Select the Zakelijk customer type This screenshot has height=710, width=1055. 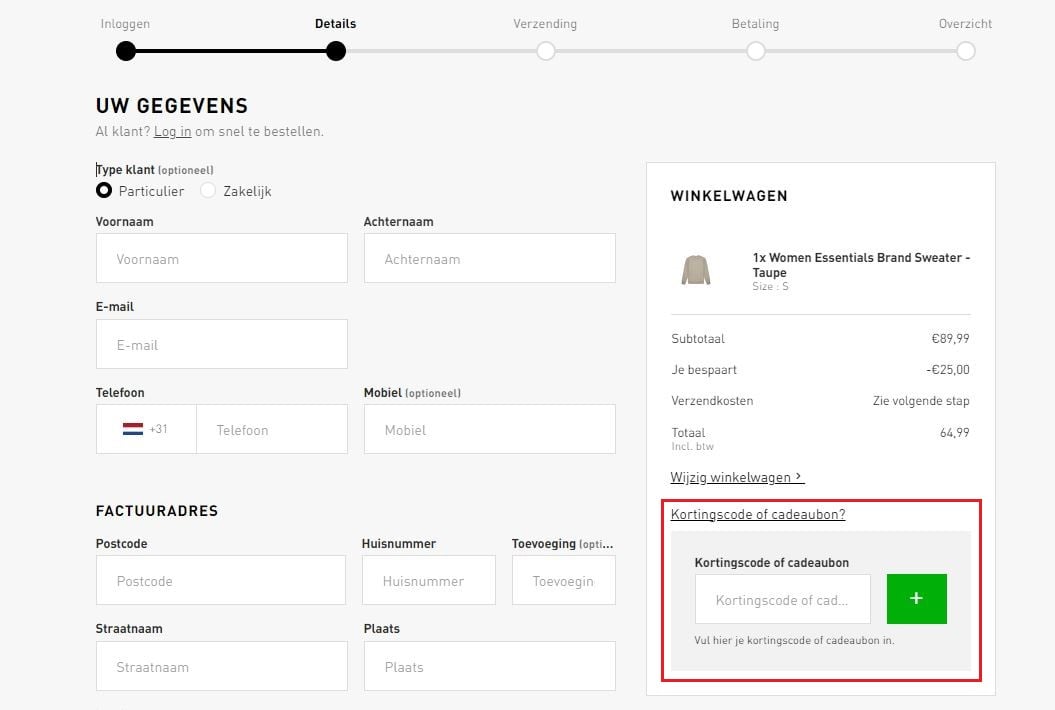point(208,191)
